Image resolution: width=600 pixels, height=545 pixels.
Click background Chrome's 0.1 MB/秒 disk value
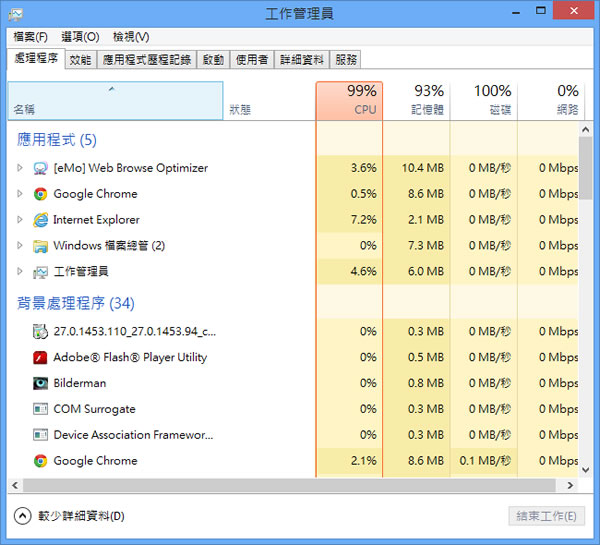485,461
